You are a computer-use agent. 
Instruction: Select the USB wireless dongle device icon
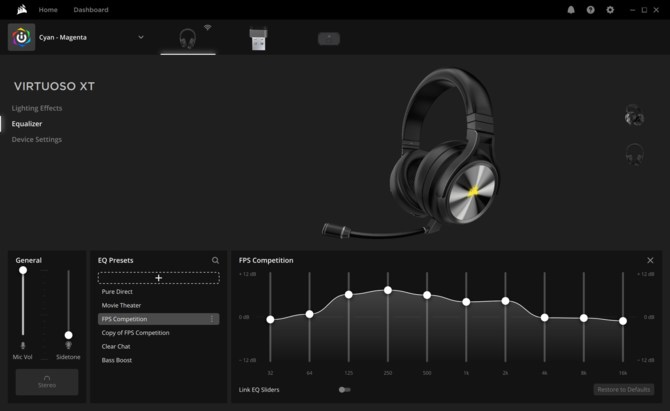pos(258,38)
